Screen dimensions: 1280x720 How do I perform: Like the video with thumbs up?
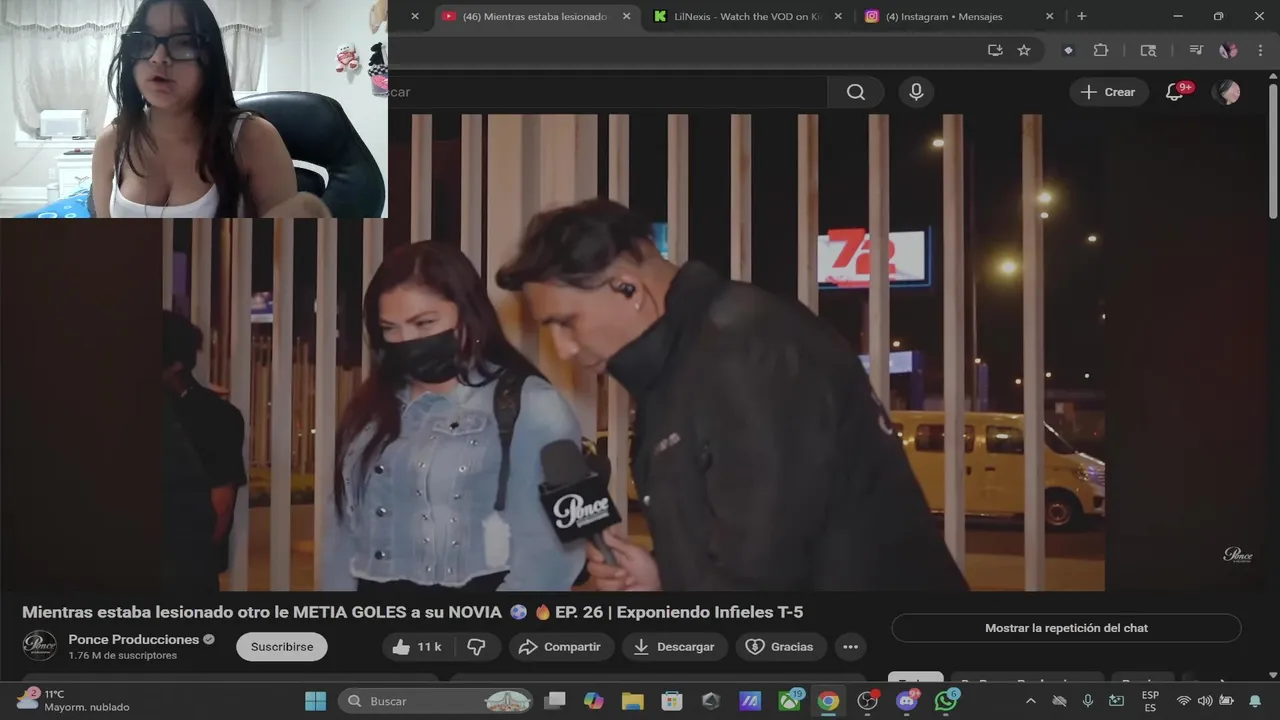click(x=418, y=647)
